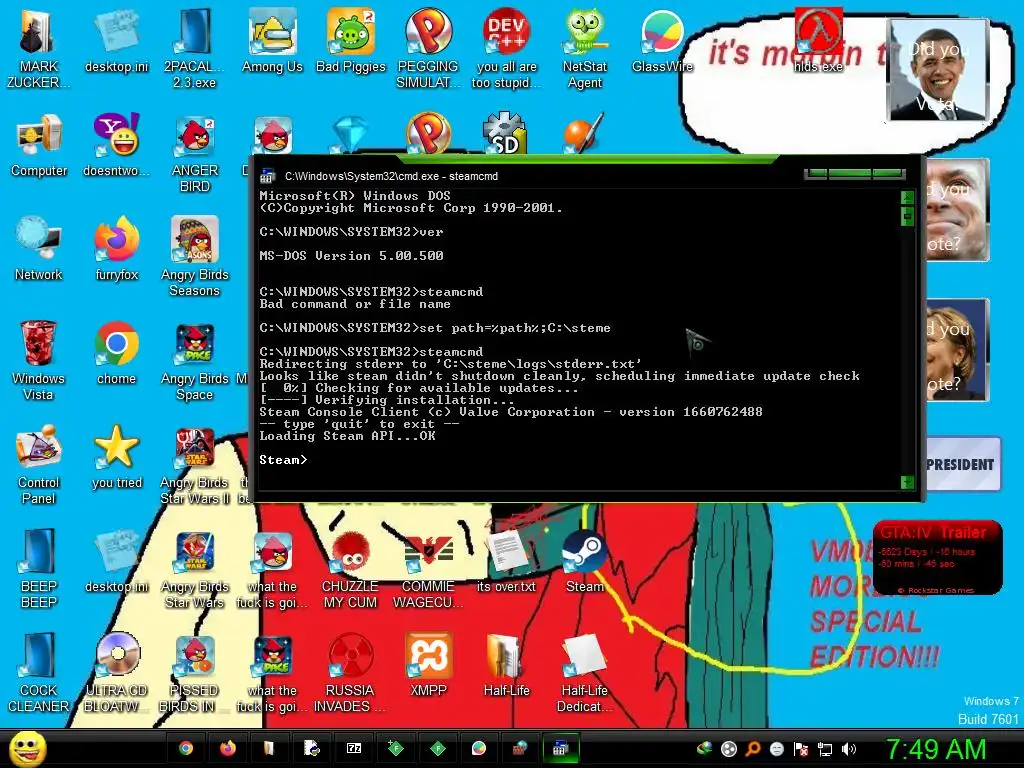Image resolution: width=1024 pixels, height=768 pixels.
Task: Select the Windows Vista recycle bin icon
Action: 38,360
